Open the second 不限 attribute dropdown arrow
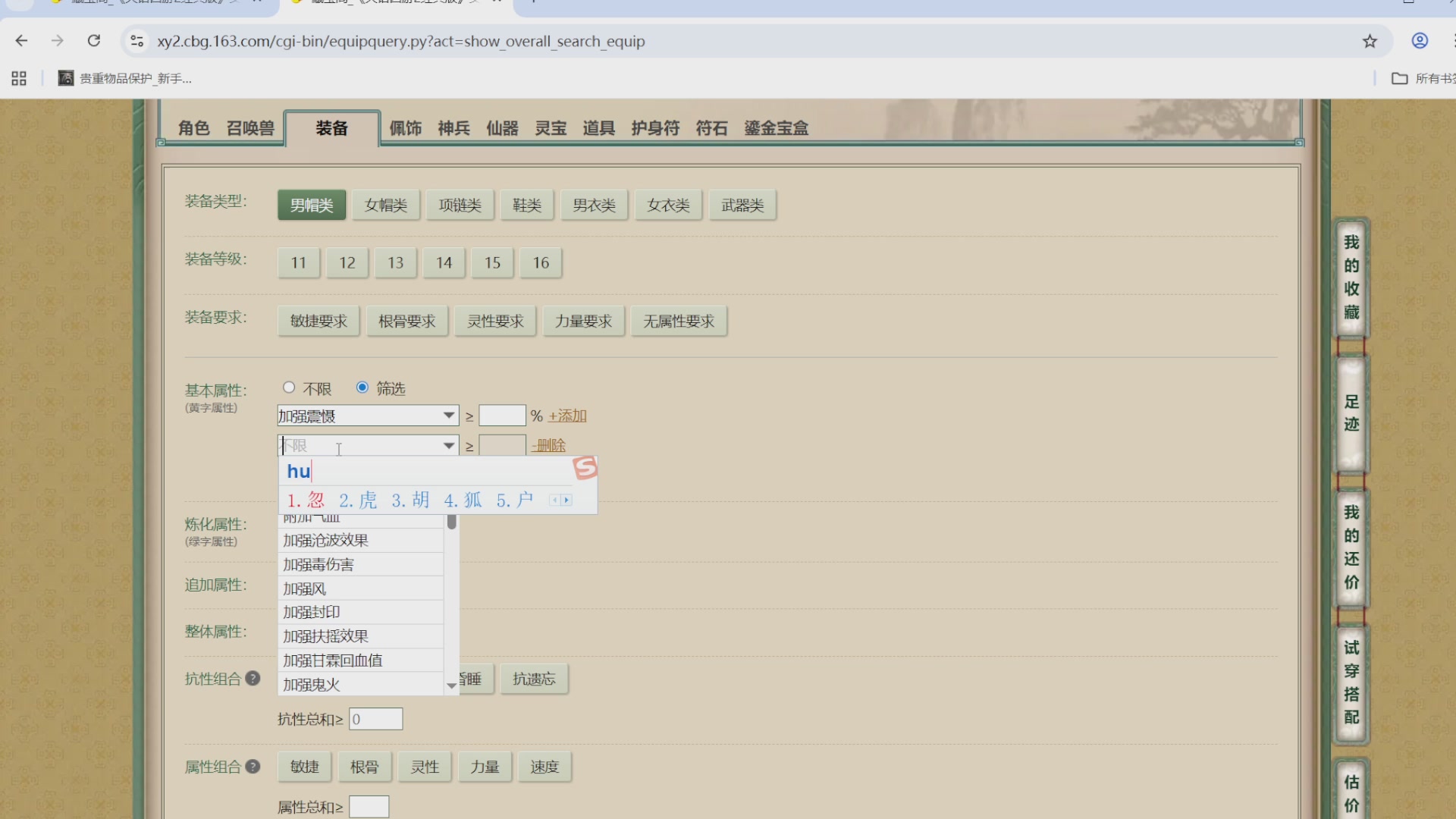The width and height of the screenshot is (1456, 819). (x=449, y=446)
